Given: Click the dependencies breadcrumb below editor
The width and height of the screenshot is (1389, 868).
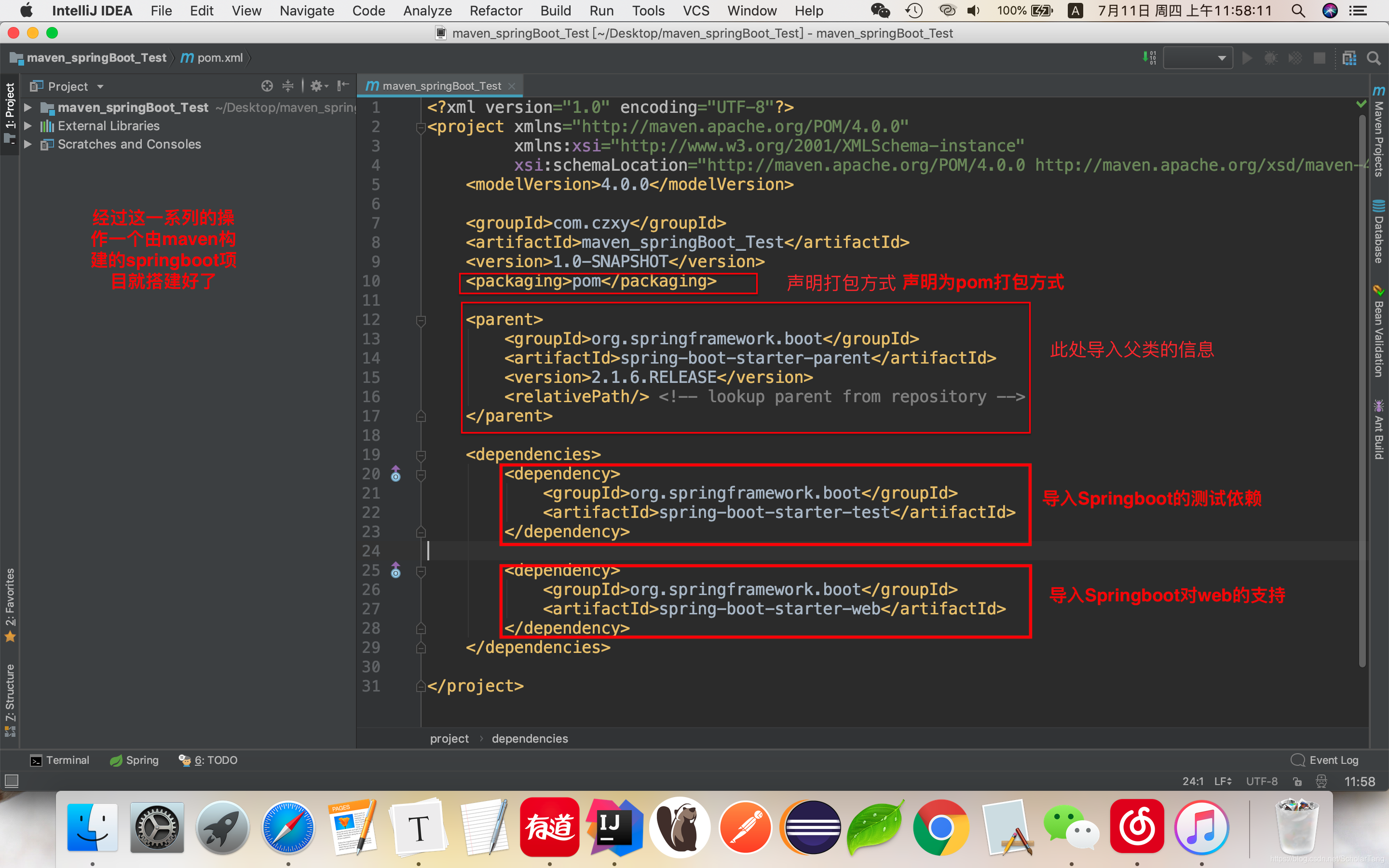Looking at the screenshot, I should click(529, 739).
